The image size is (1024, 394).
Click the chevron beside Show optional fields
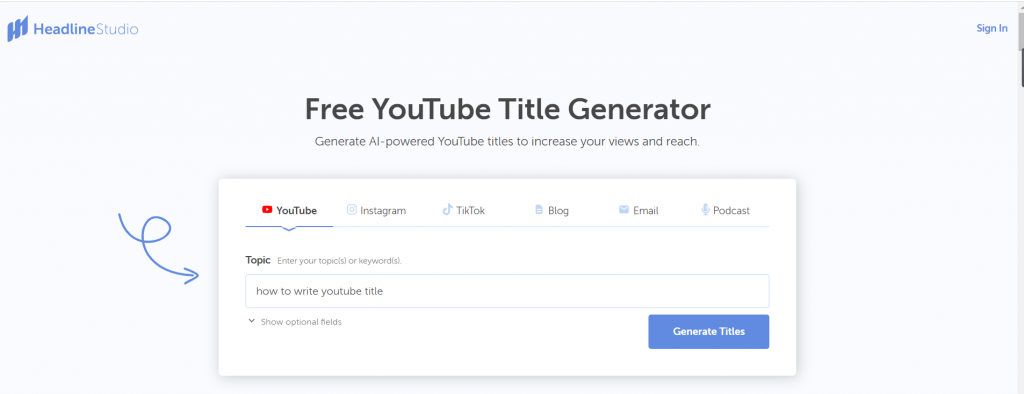(251, 321)
